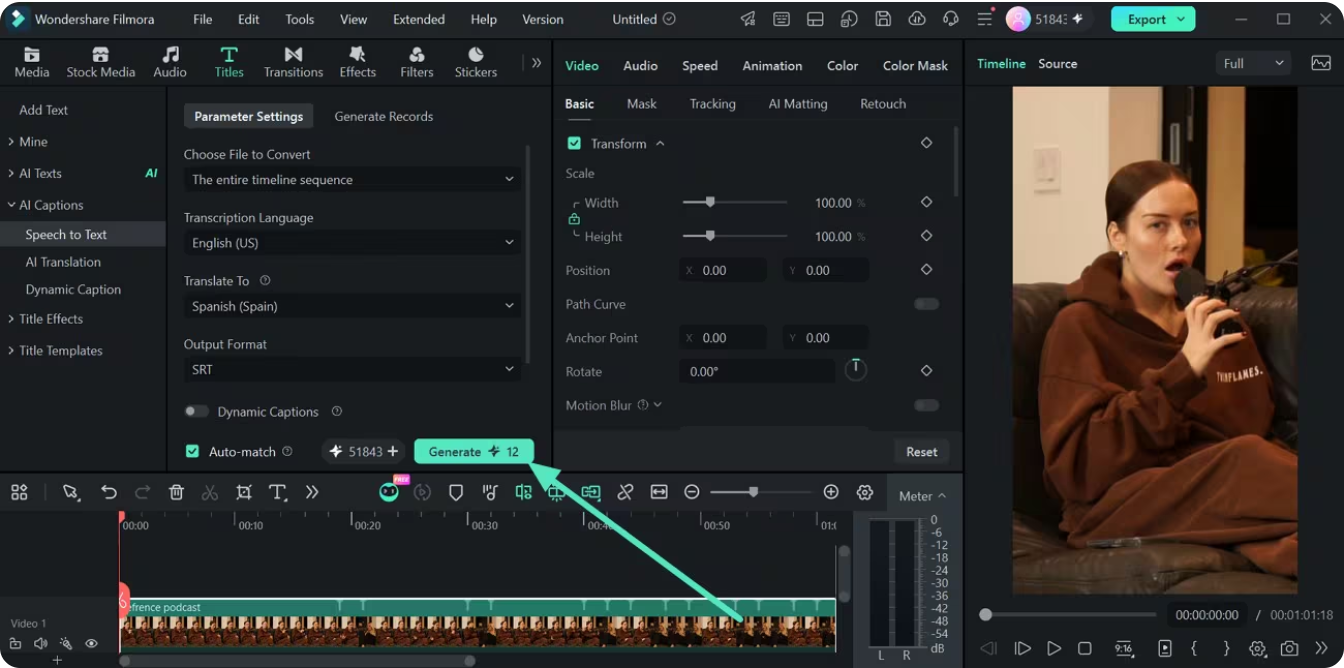1344x668 pixels.
Task: Undo the last action
Action: click(109, 492)
